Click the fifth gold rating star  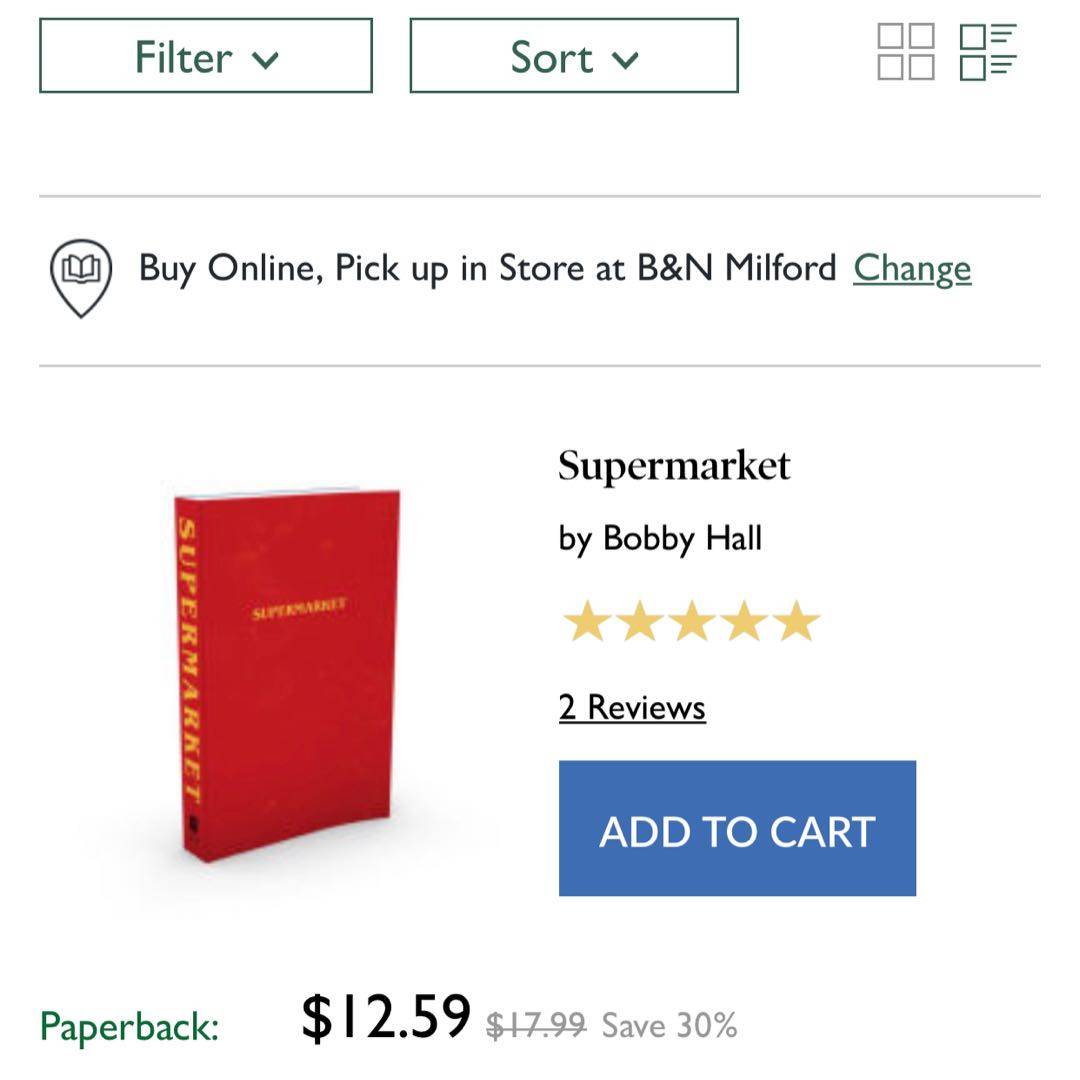(x=796, y=622)
